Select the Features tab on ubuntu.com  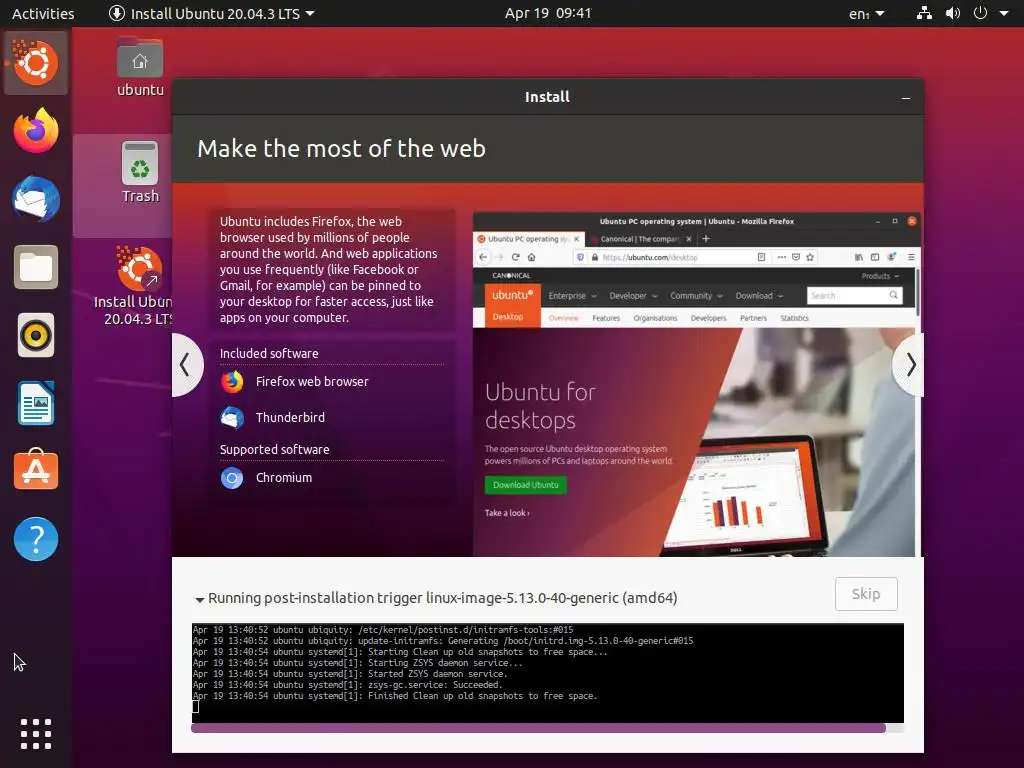606,318
